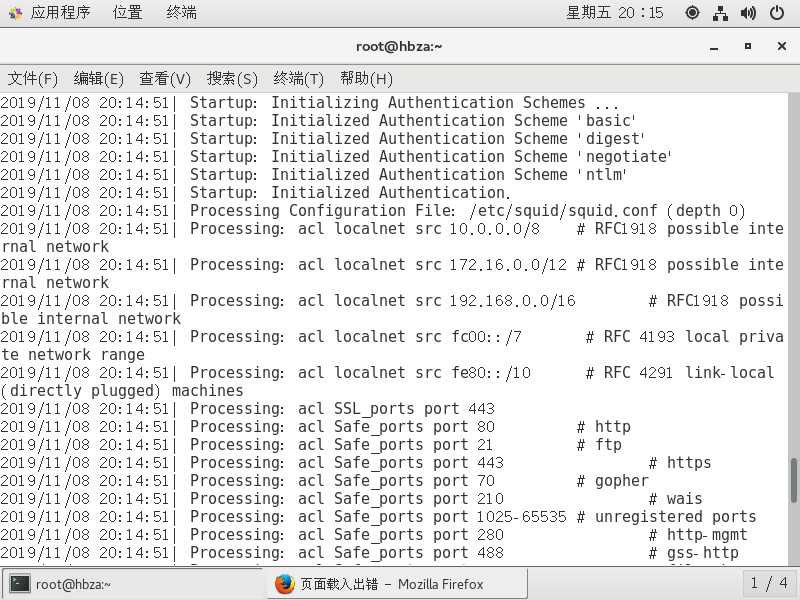Open the wired network status icon
The image size is (800, 600).
(x=720, y=13)
